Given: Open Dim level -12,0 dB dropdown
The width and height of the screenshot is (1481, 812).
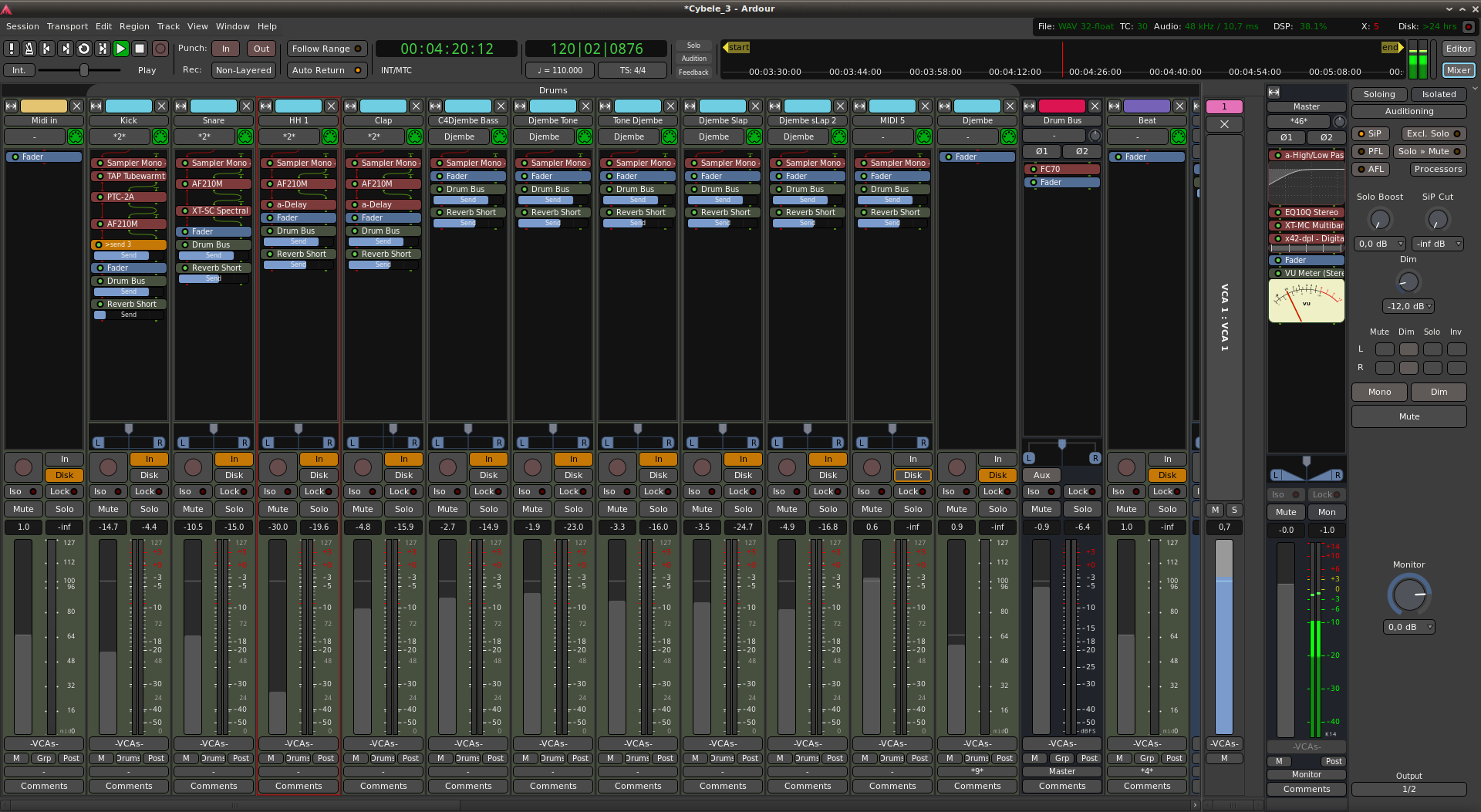Looking at the screenshot, I should pyautogui.click(x=1408, y=306).
